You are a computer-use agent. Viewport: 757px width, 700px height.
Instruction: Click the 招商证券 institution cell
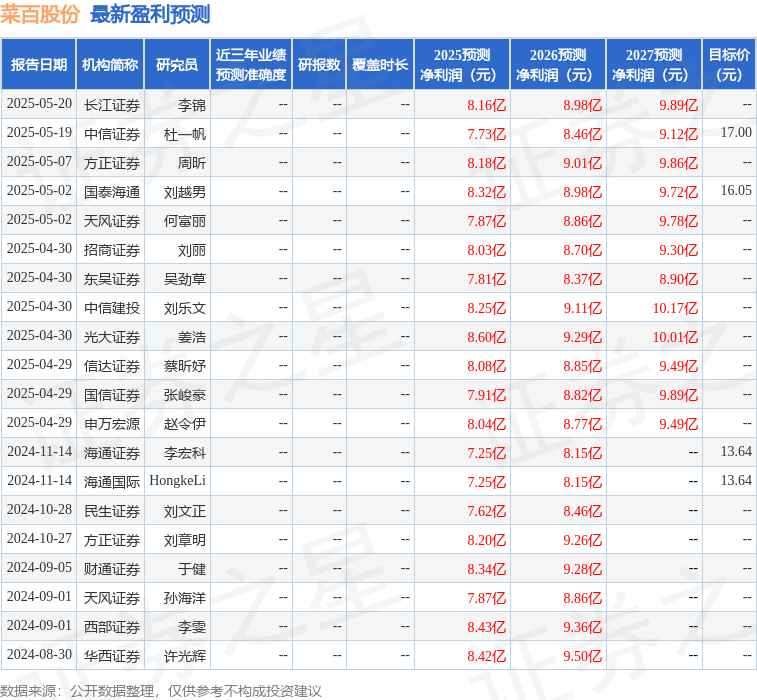[x=112, y=250]
